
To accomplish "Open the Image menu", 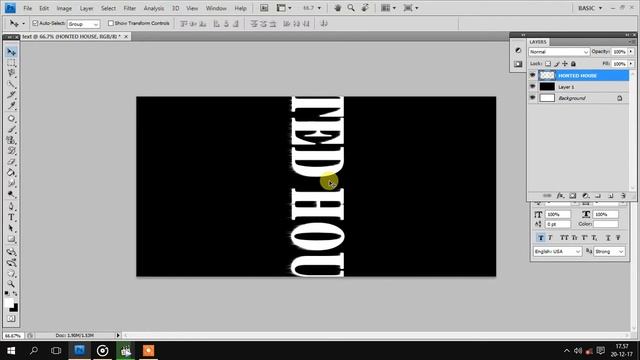I will [64, 8].
